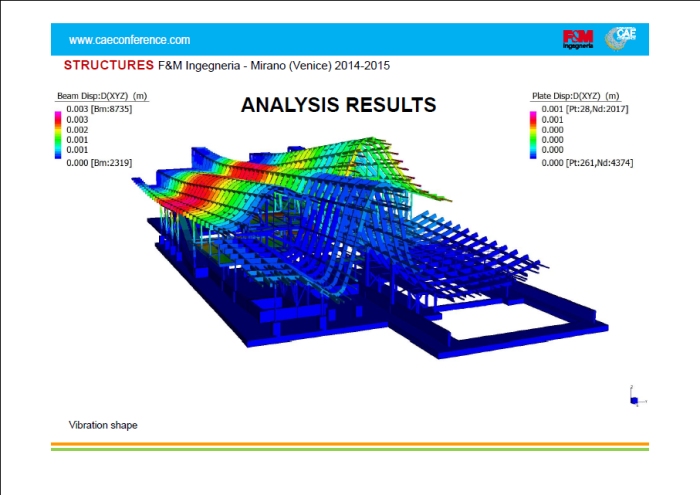
Task: Click the red STRUCTURES heading
Action: [x=108, y=65]
